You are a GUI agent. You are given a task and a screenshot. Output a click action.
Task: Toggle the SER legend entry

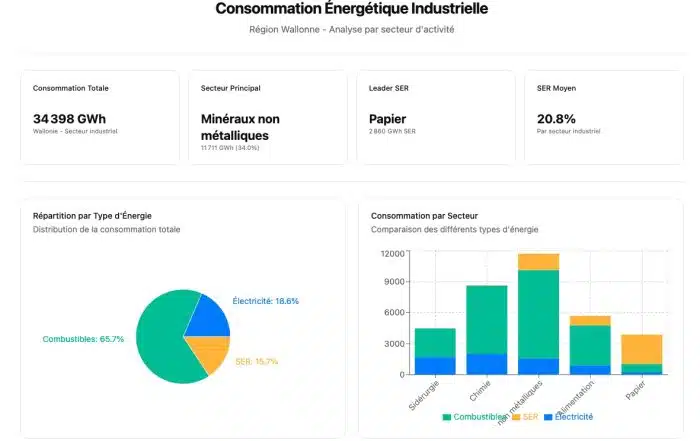(530, 416)
